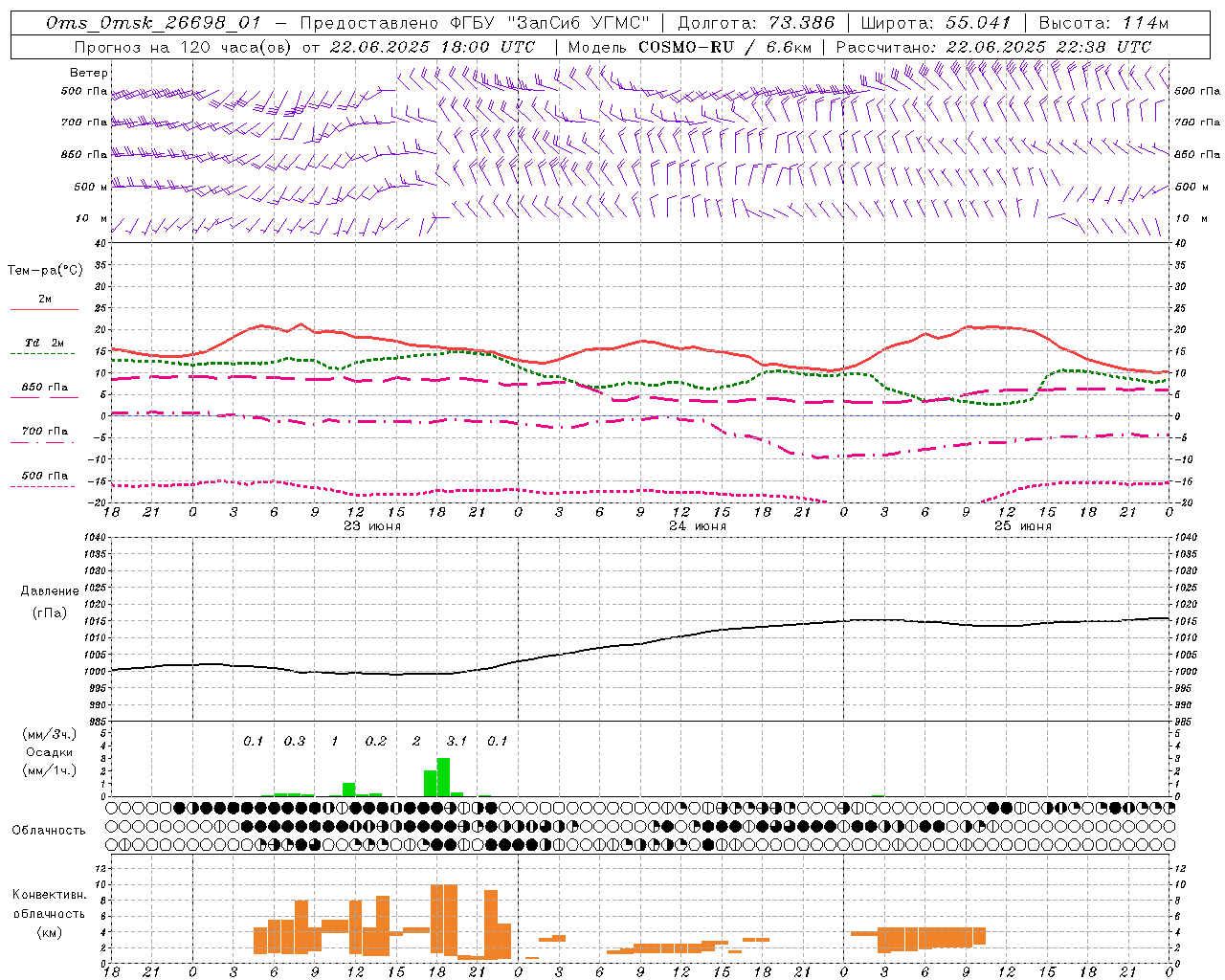Click the 700 гПа temperature legend entry
This screenshot has width=1225, height=980.
click(45, 432)
